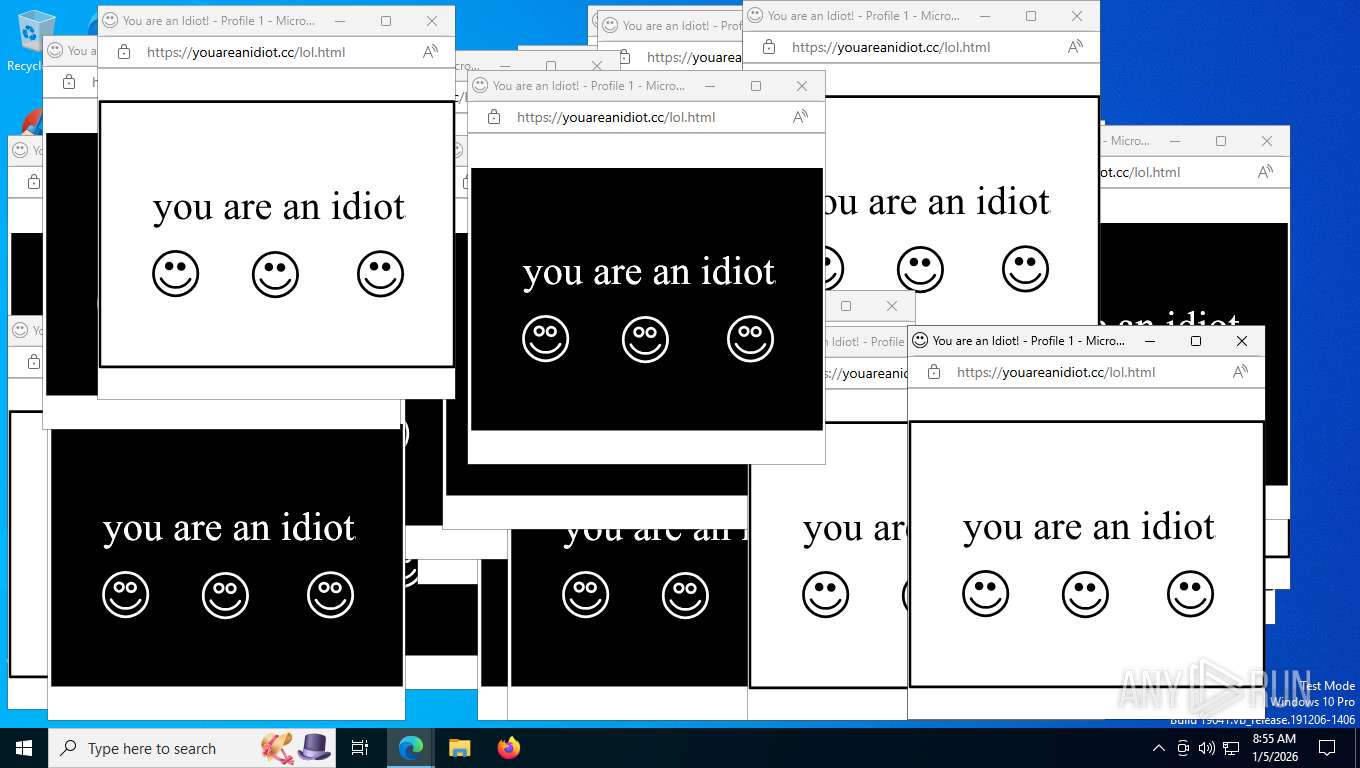Show hidden system tray icons
Viewport: 1360px width, 768px height.
point(1159,748)
